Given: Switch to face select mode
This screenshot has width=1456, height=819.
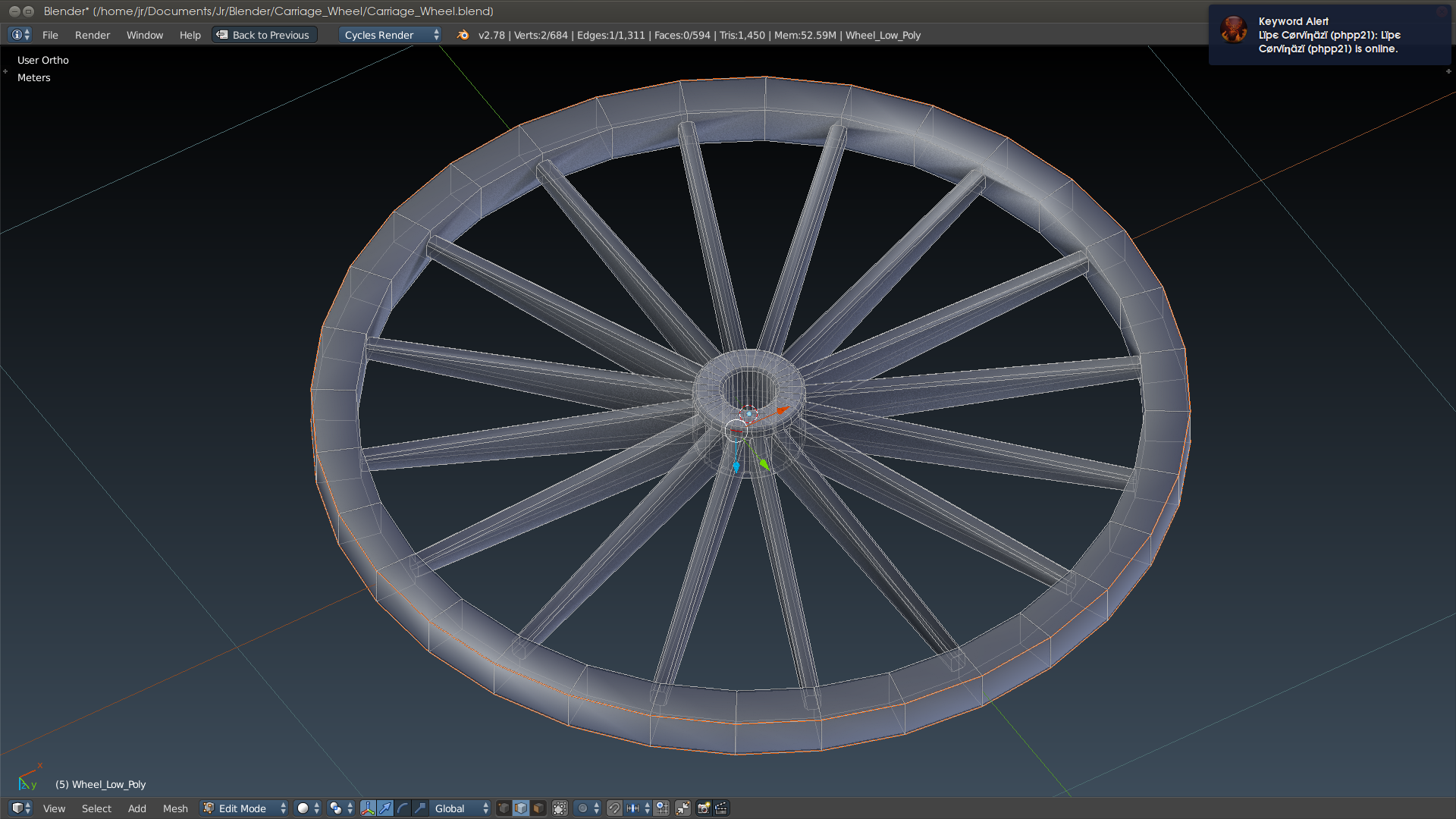Looking at the screenshot, I should tap(538, 808).
